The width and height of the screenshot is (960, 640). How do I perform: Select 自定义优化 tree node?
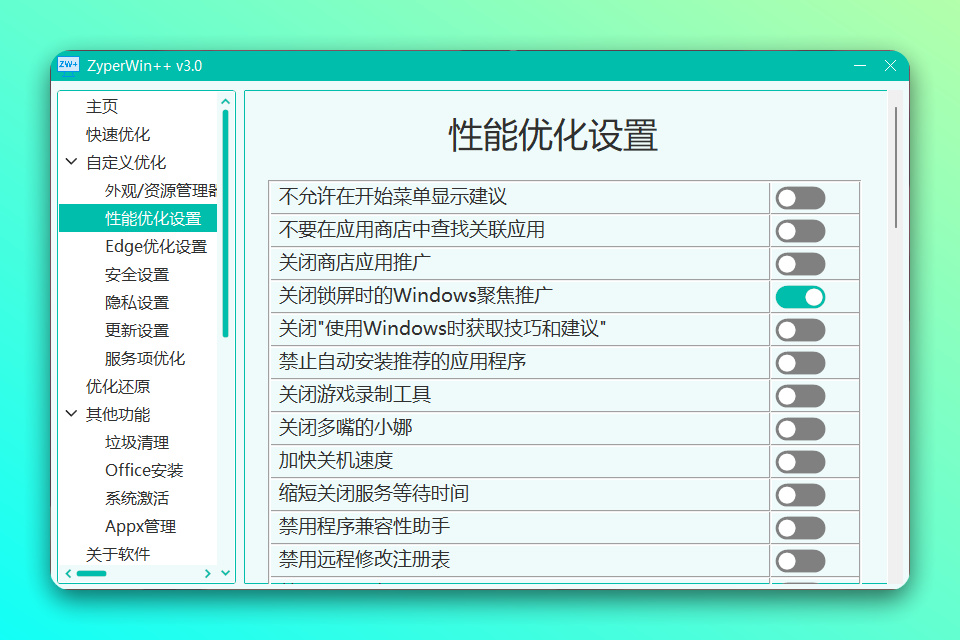click(x=126, y=162)
